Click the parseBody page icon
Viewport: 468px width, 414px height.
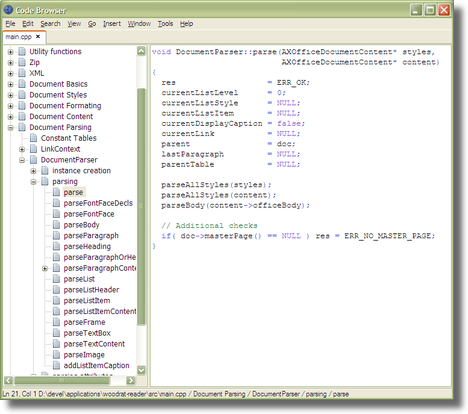click(56, 225)
